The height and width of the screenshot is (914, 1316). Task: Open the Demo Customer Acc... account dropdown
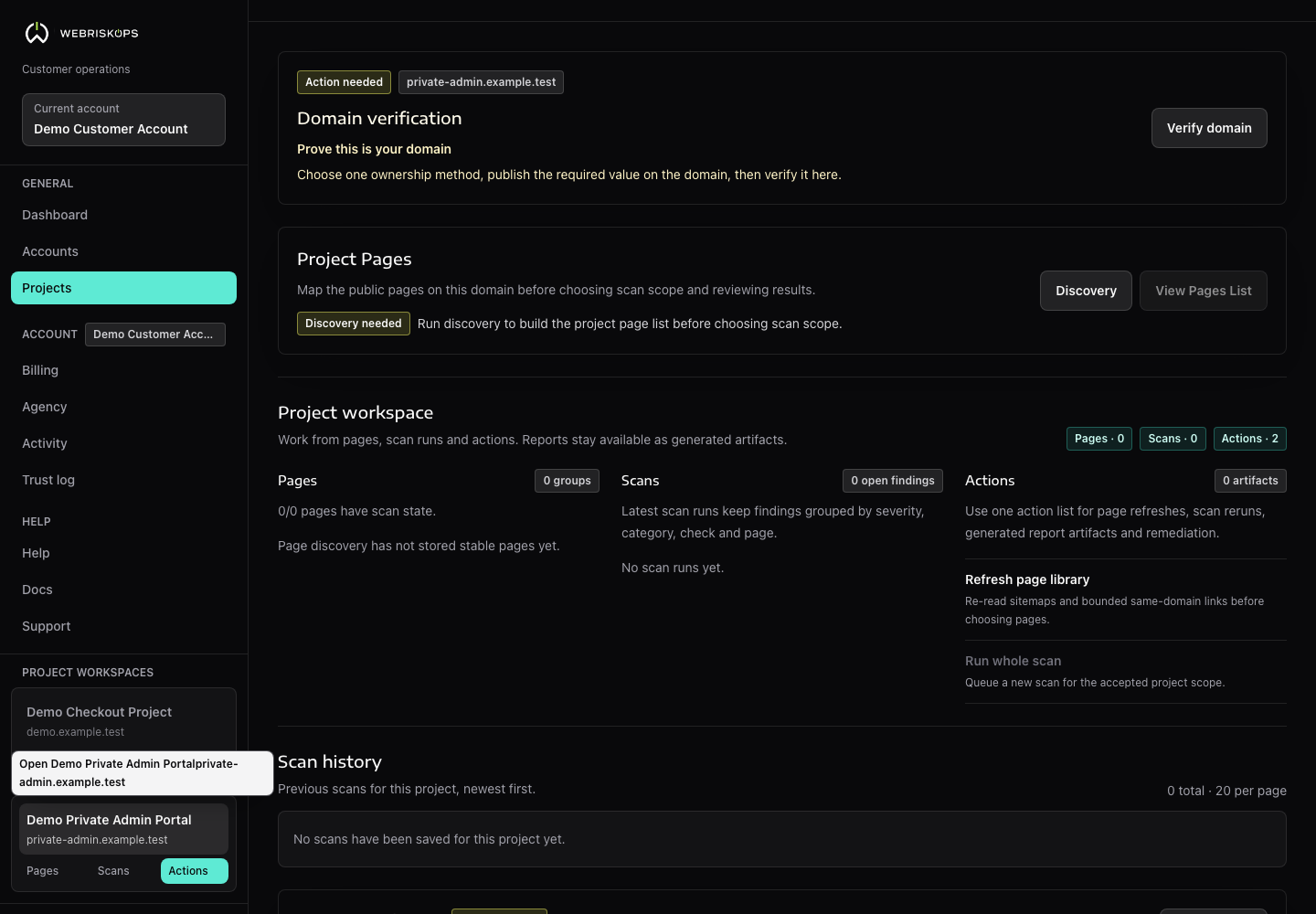(x=155, y=335)
